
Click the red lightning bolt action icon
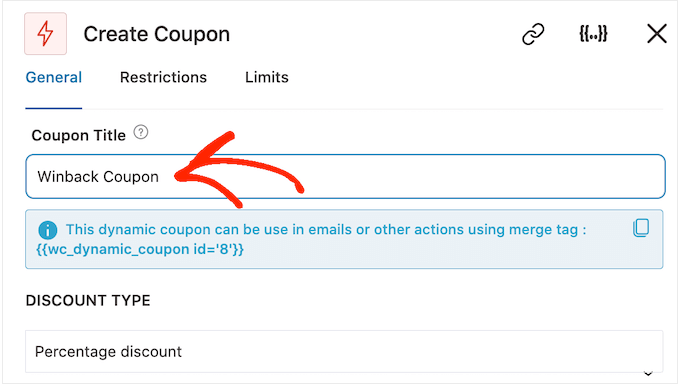click(x=46, y=34)
